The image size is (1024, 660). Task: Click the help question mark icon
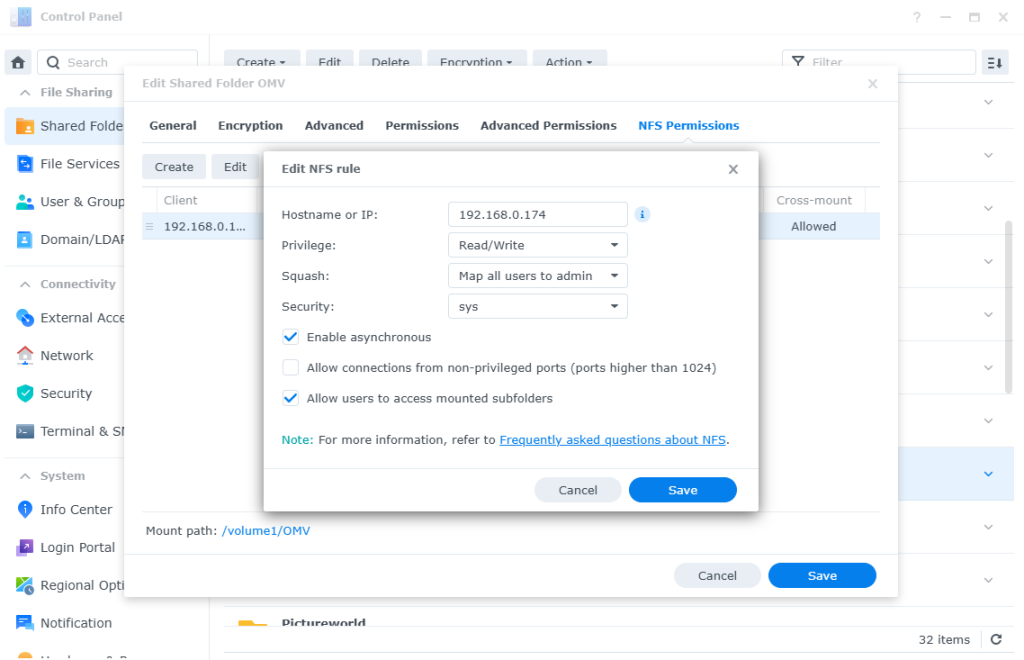click(917, 17)
